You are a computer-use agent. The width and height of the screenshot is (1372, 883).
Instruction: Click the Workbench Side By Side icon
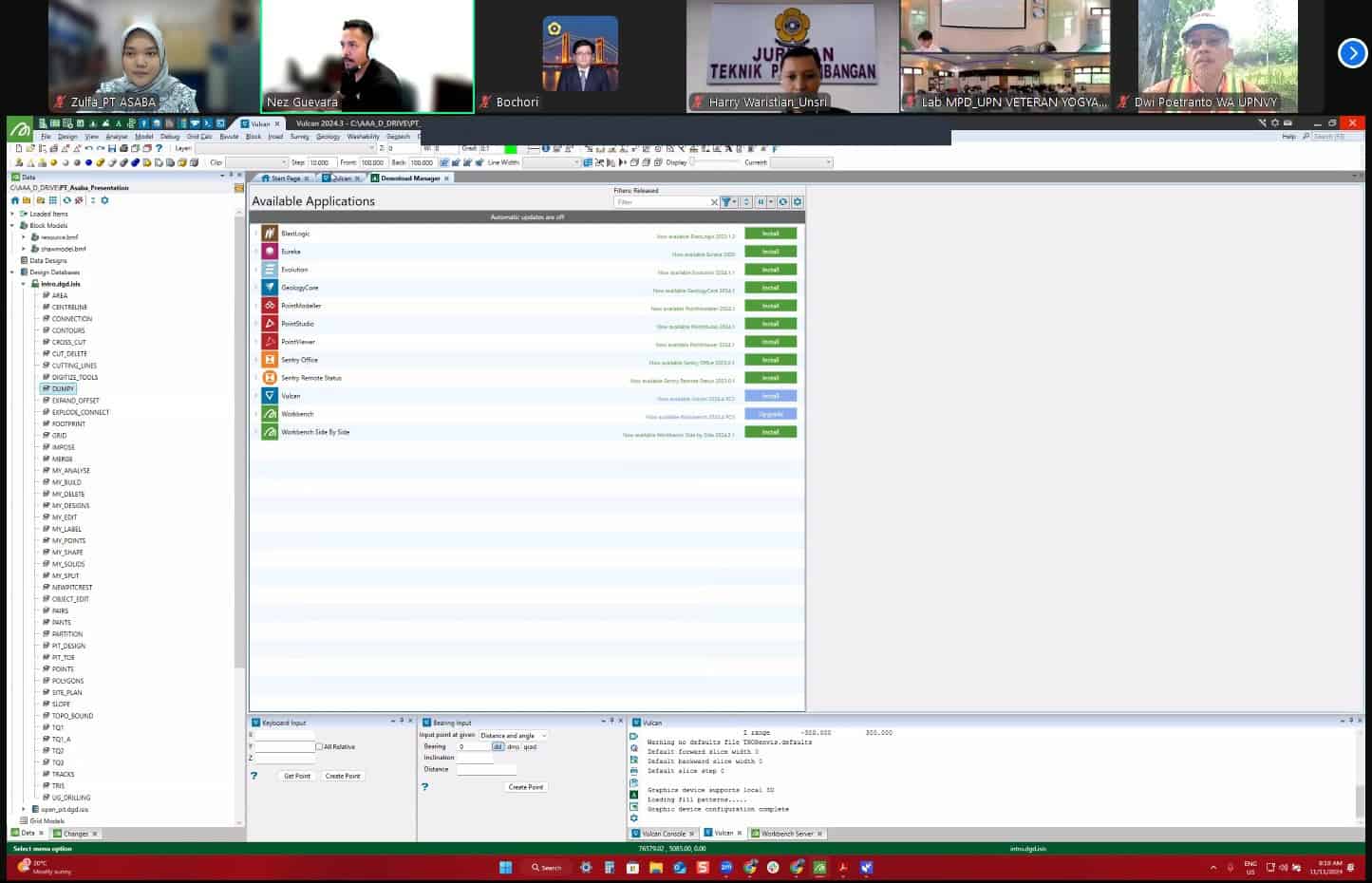coord(271,432)
